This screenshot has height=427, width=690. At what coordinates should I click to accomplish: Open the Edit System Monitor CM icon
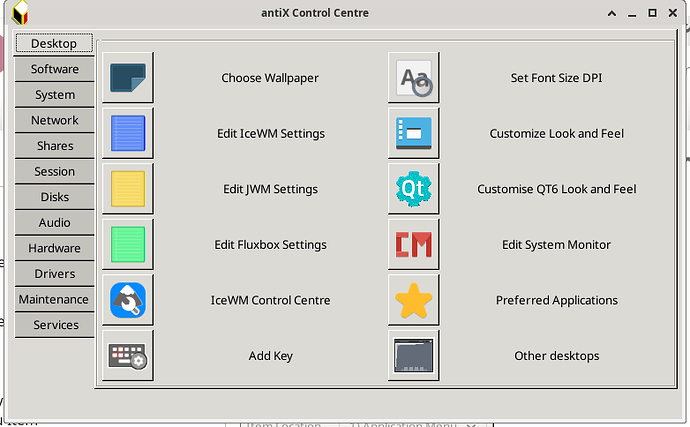click(x=414, y=244)
